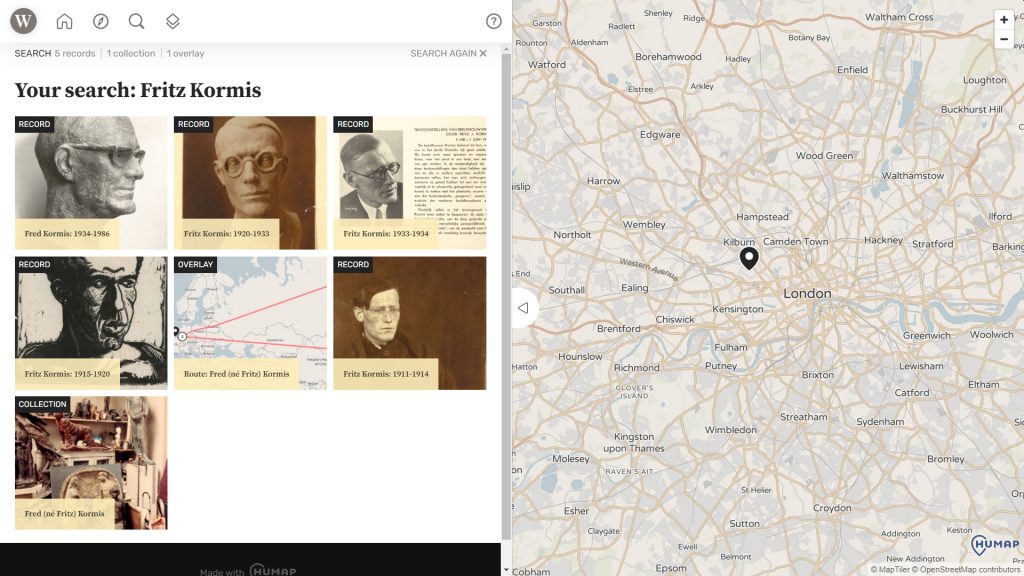Click Search Again to reset search
Screen dimensions: 1024x576
pos(448,54)
